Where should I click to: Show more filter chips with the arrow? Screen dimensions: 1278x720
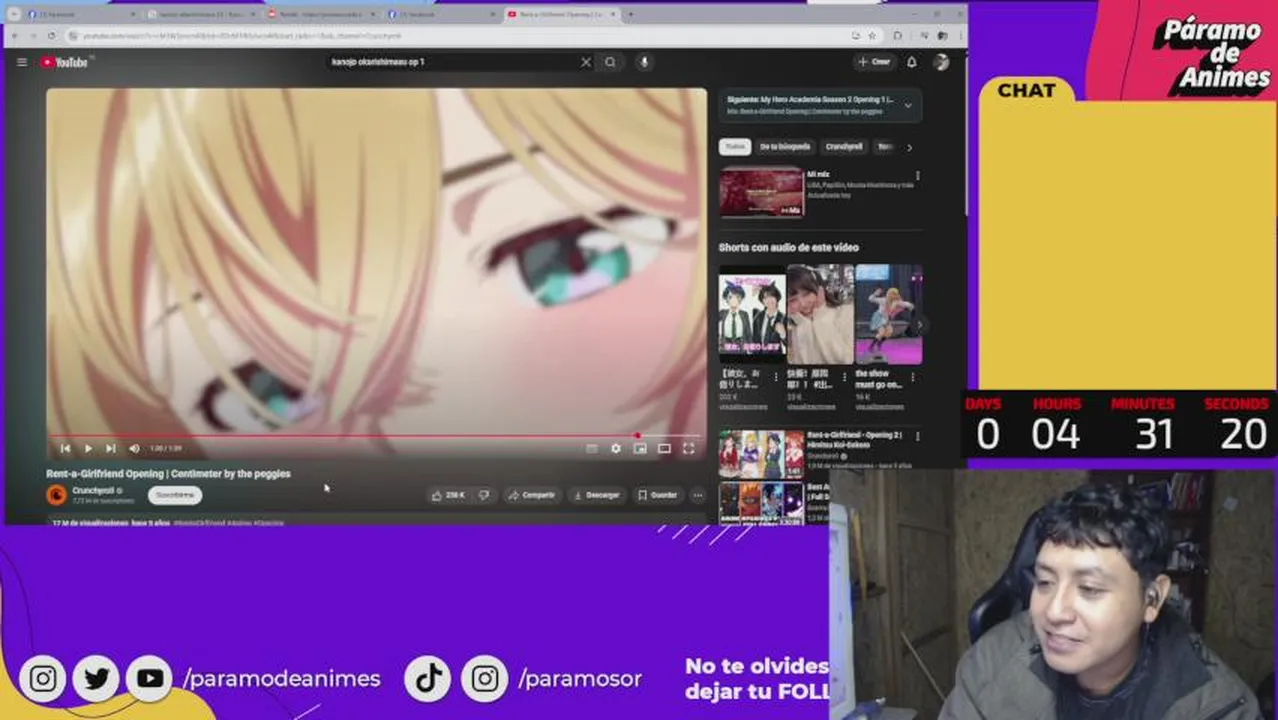click(x=909, y=147)
